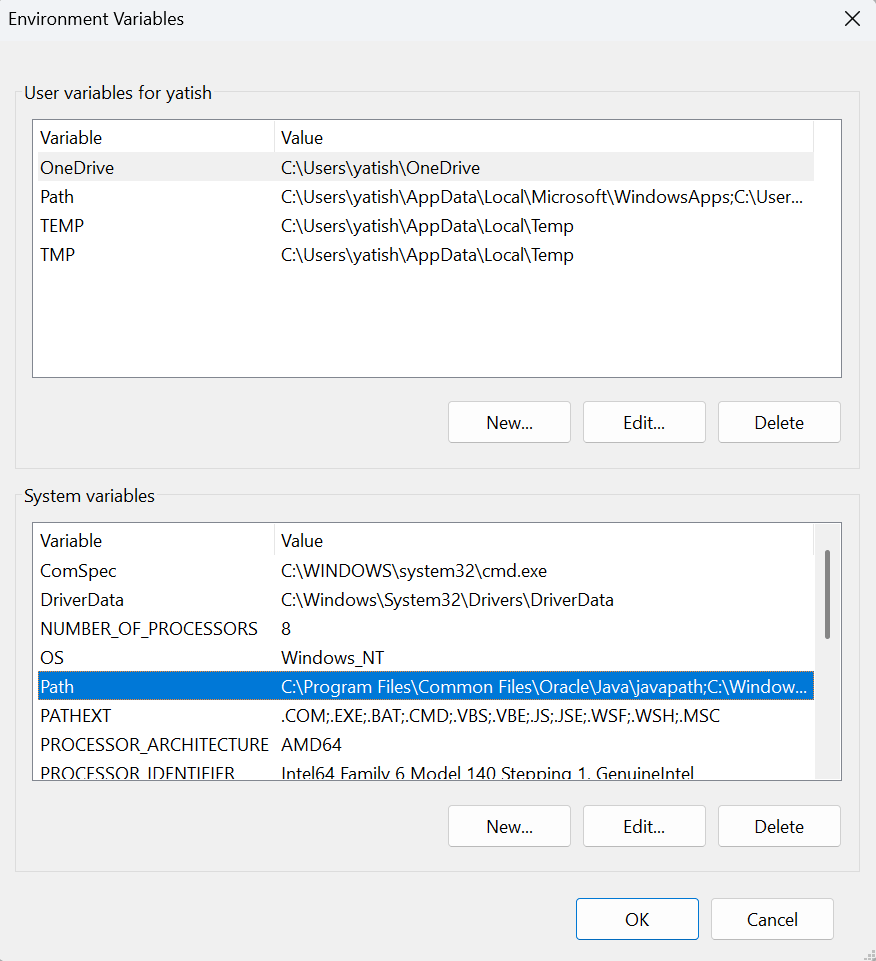
Task: Select the OneDrive user variable
Action: click(150, 167)
